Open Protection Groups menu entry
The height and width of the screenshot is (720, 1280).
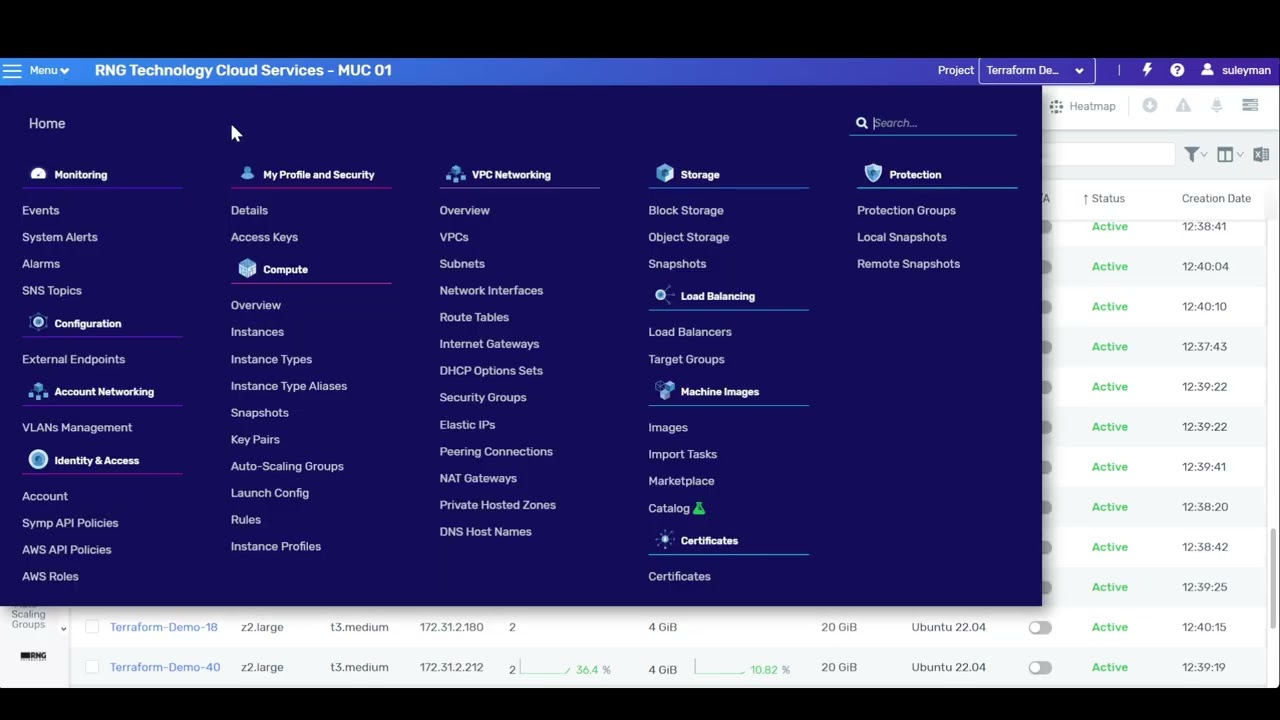pyautogui.click(x=906, y=211)
